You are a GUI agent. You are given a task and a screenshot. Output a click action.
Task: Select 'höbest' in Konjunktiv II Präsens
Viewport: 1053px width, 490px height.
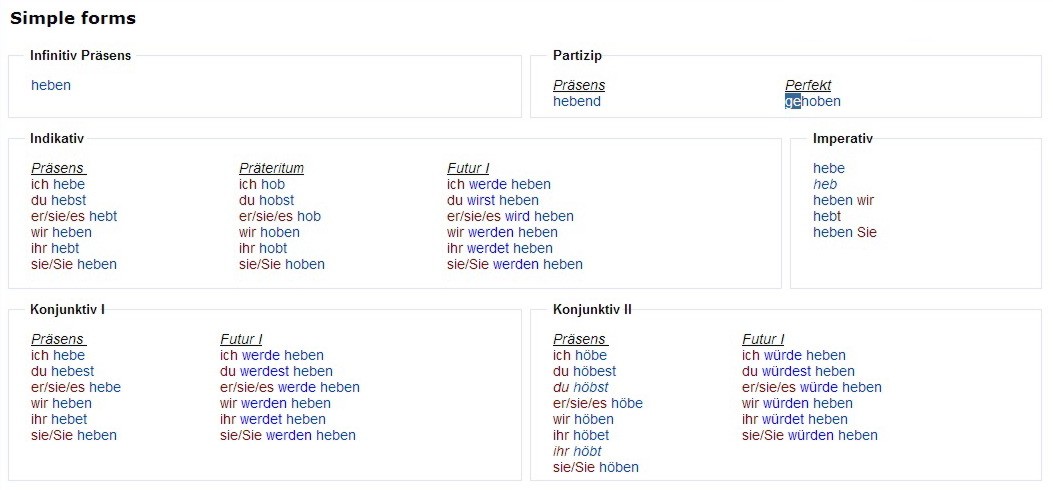[x=595, y=371]
